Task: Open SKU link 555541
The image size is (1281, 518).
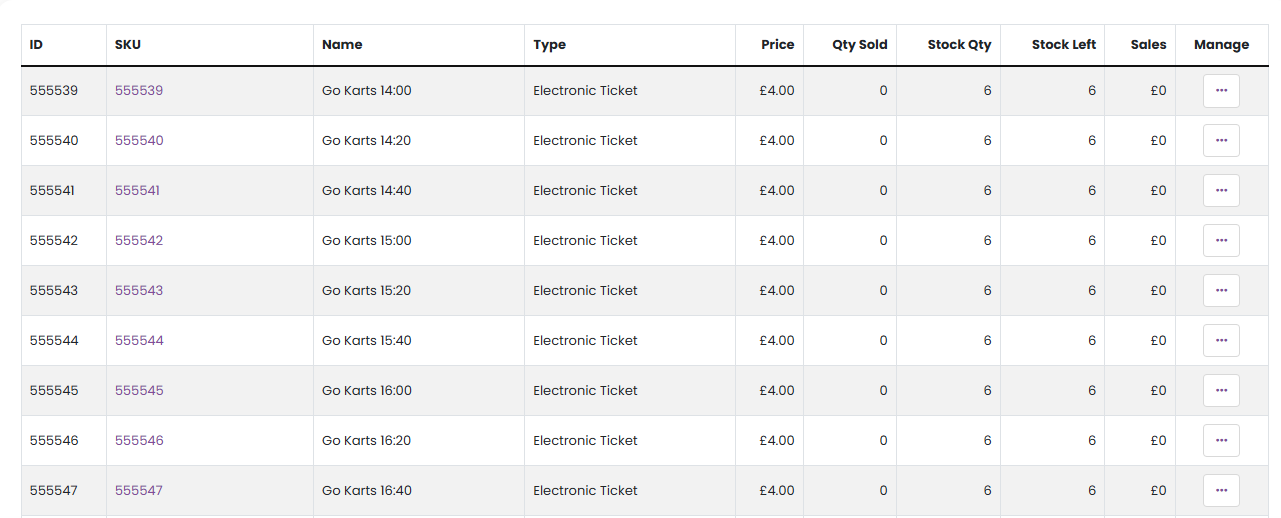Action: 137,191
